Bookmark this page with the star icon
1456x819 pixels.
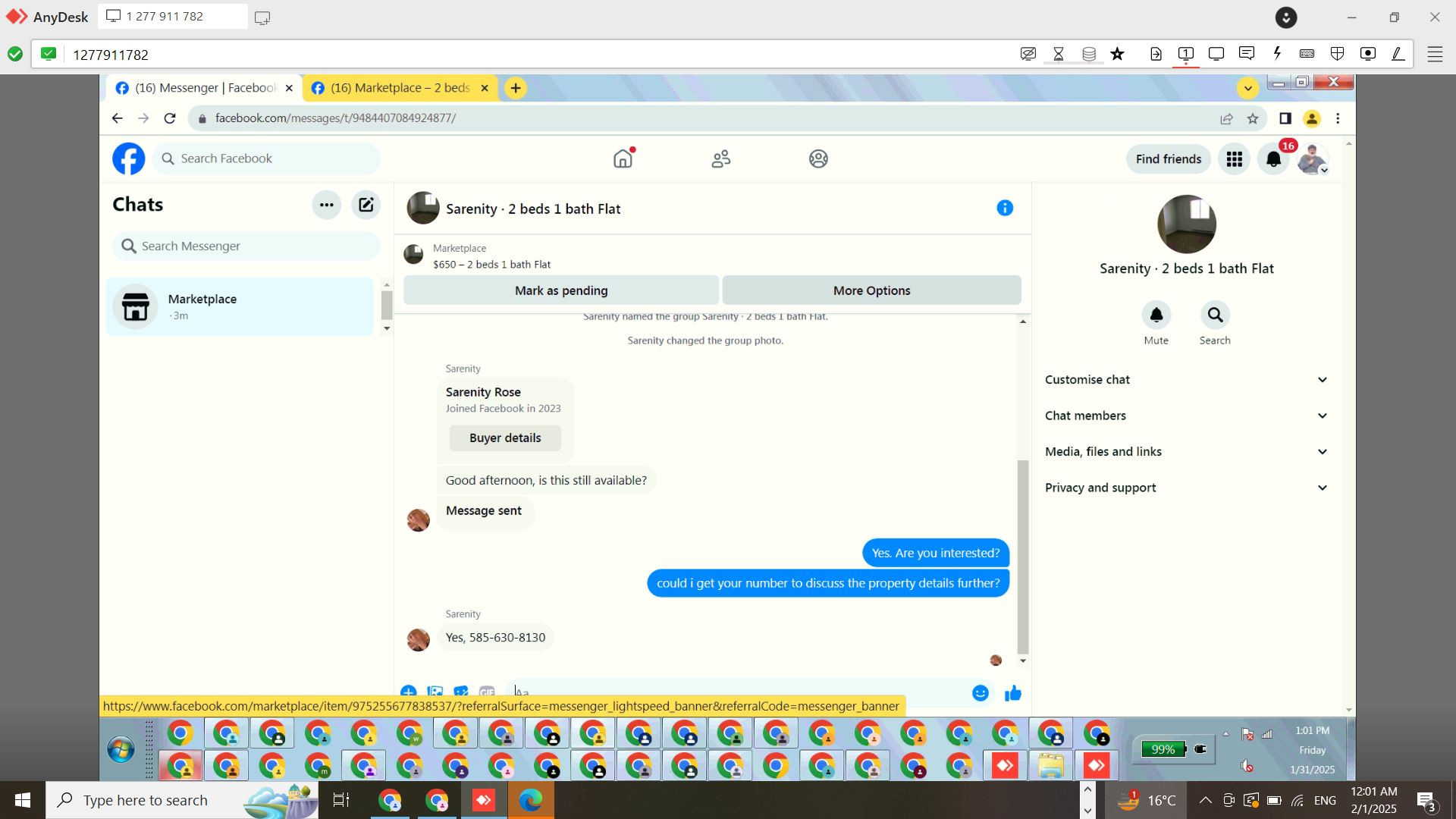[1253, 118]
